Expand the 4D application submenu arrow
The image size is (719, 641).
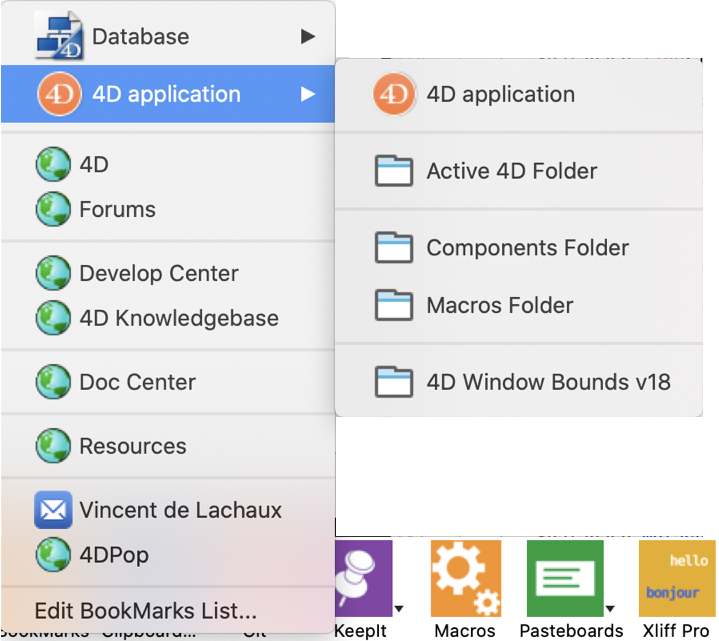point(308,94)
